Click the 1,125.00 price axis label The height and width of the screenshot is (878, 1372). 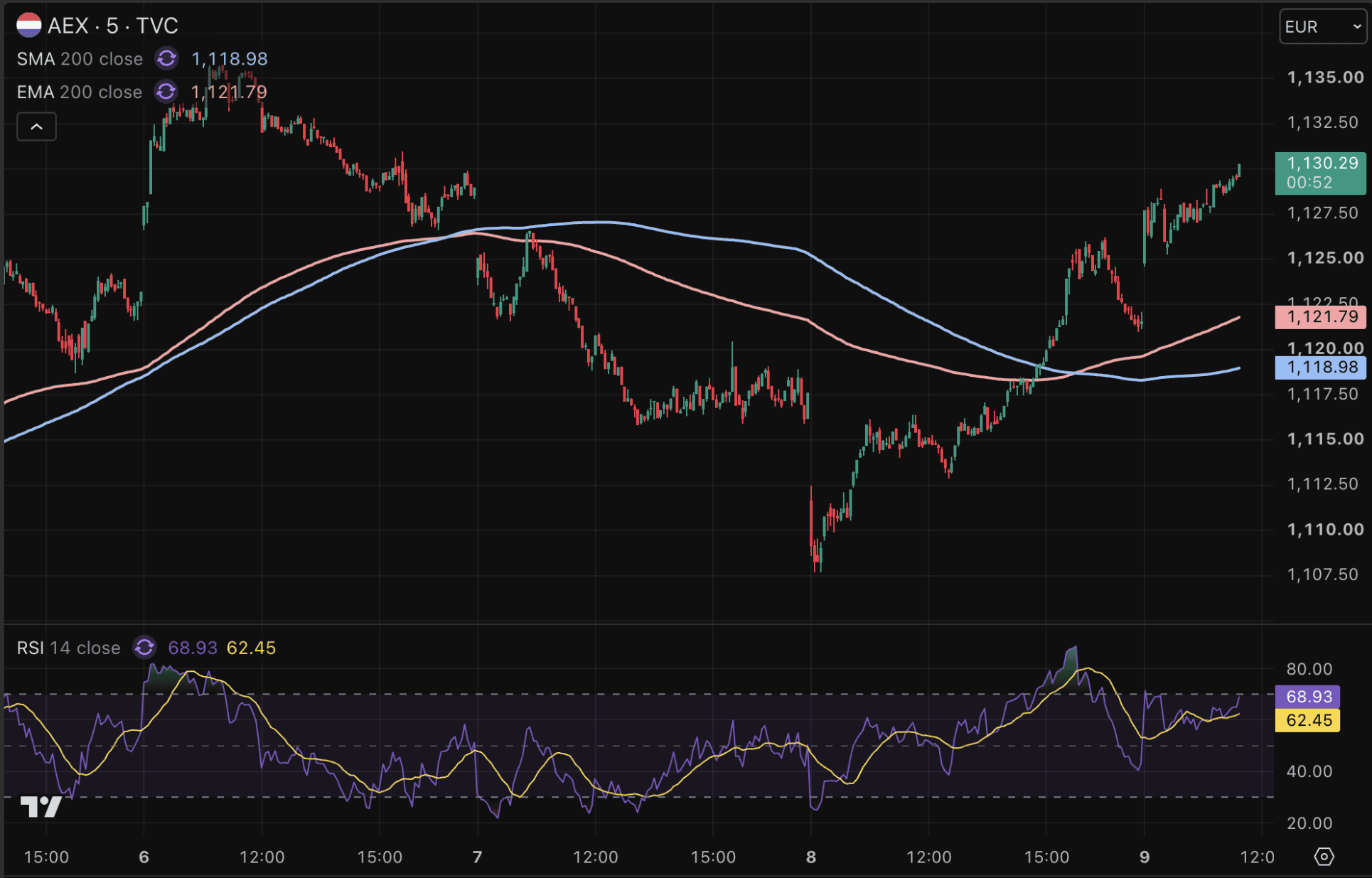[1325, 257]
